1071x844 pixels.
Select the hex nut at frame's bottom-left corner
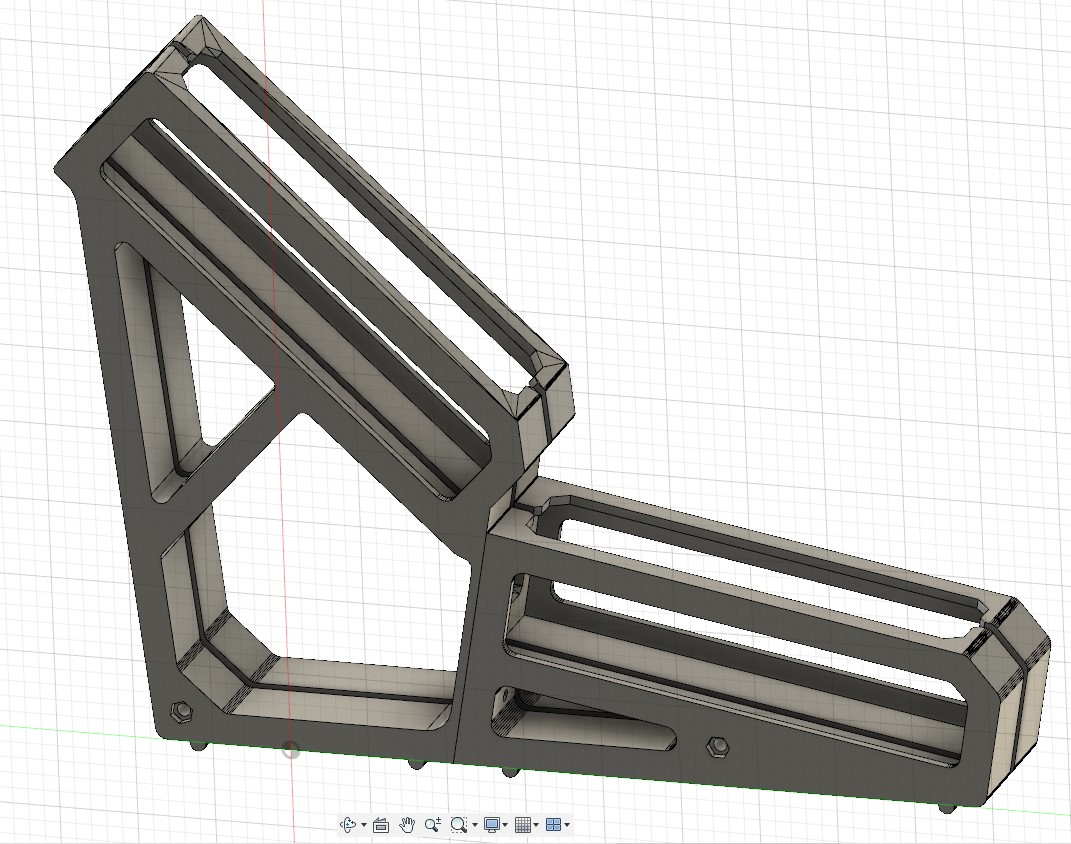tap(182, 712)
